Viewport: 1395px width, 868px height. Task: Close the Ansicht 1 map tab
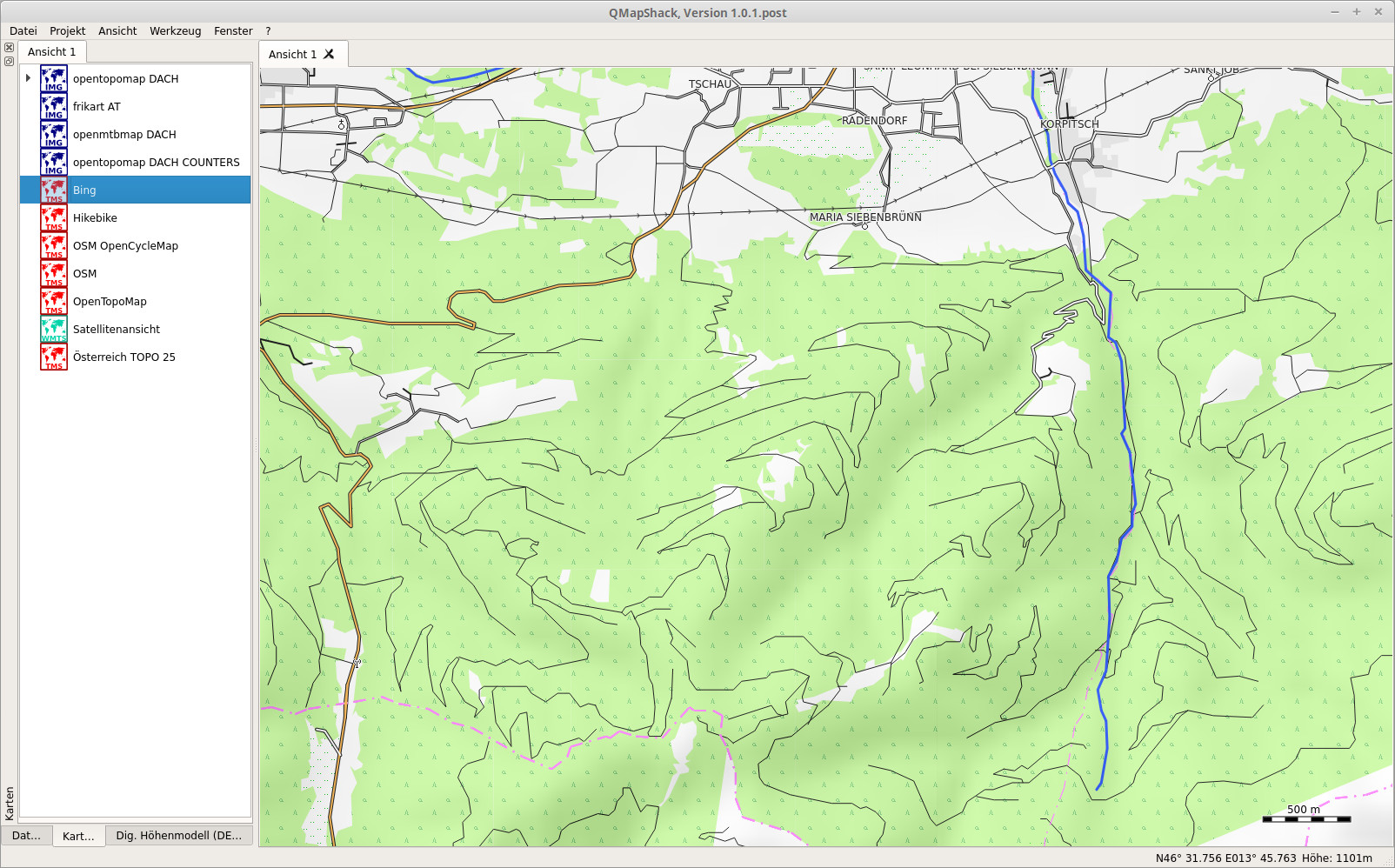click(329, 54)
